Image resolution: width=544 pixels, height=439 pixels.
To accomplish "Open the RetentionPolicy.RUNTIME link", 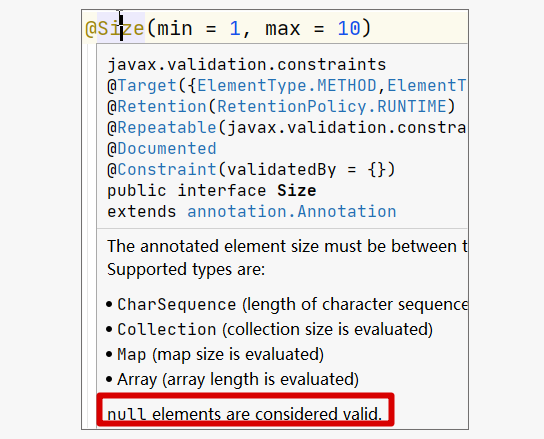I will click(x=332, y=107).
